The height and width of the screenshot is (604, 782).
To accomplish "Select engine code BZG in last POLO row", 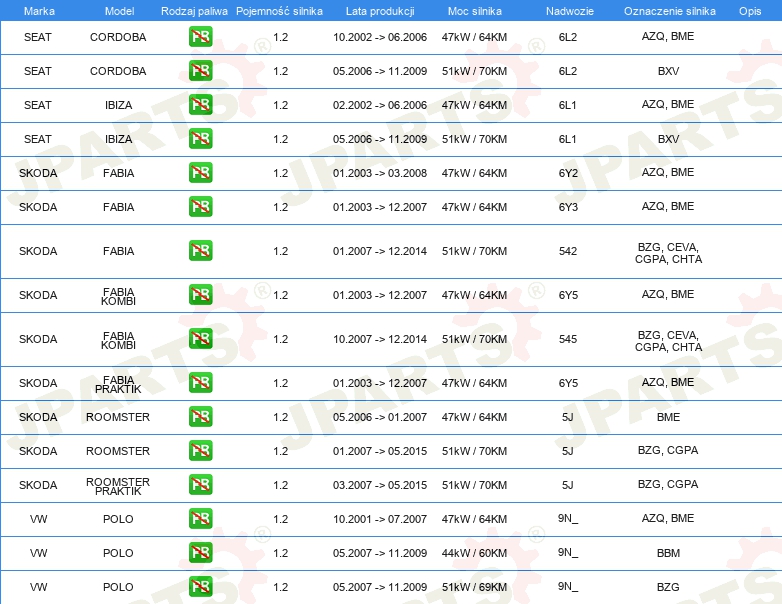I will tap(668, 587).
